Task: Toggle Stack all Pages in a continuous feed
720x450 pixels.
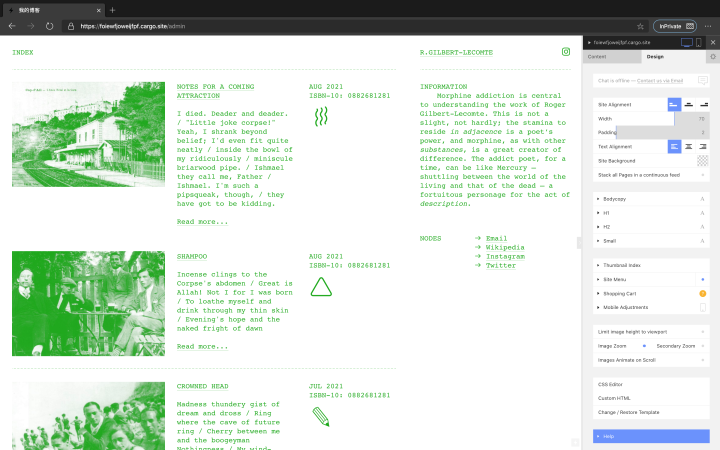Action: pyautogui.click(x=703, y=175)
